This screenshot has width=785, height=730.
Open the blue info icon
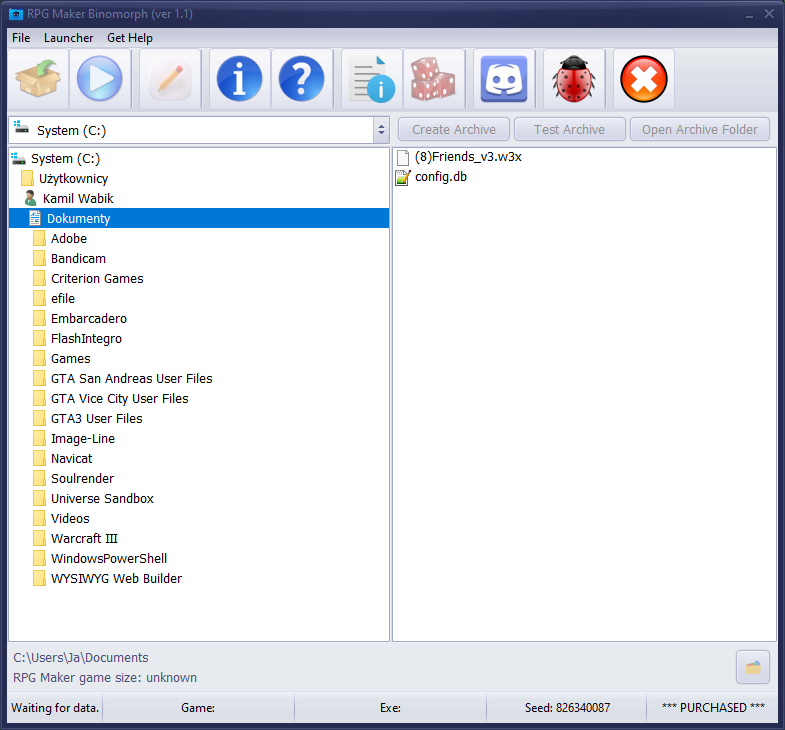click(239, 79)
